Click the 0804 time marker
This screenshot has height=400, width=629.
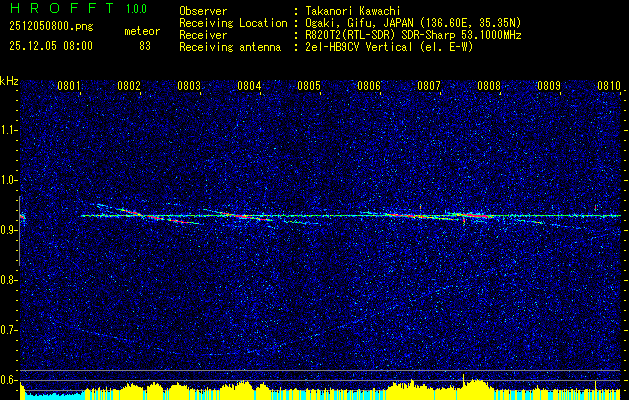click(249, 85)
